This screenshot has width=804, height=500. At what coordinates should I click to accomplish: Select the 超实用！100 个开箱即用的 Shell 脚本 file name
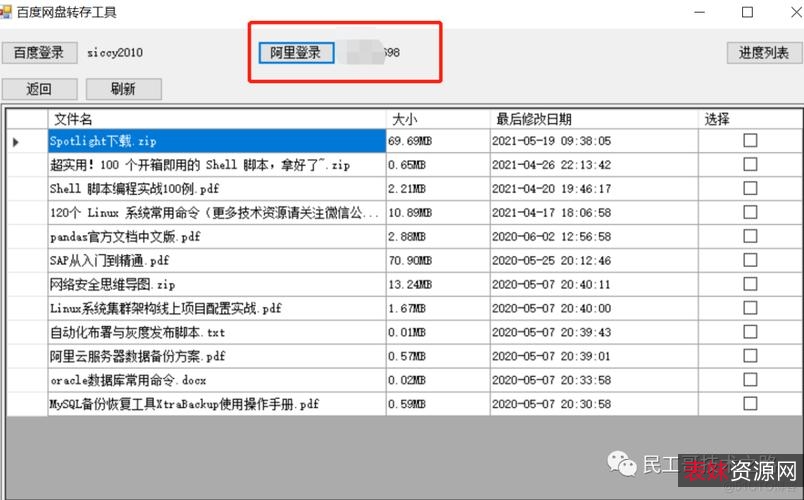tap(217, 165)
